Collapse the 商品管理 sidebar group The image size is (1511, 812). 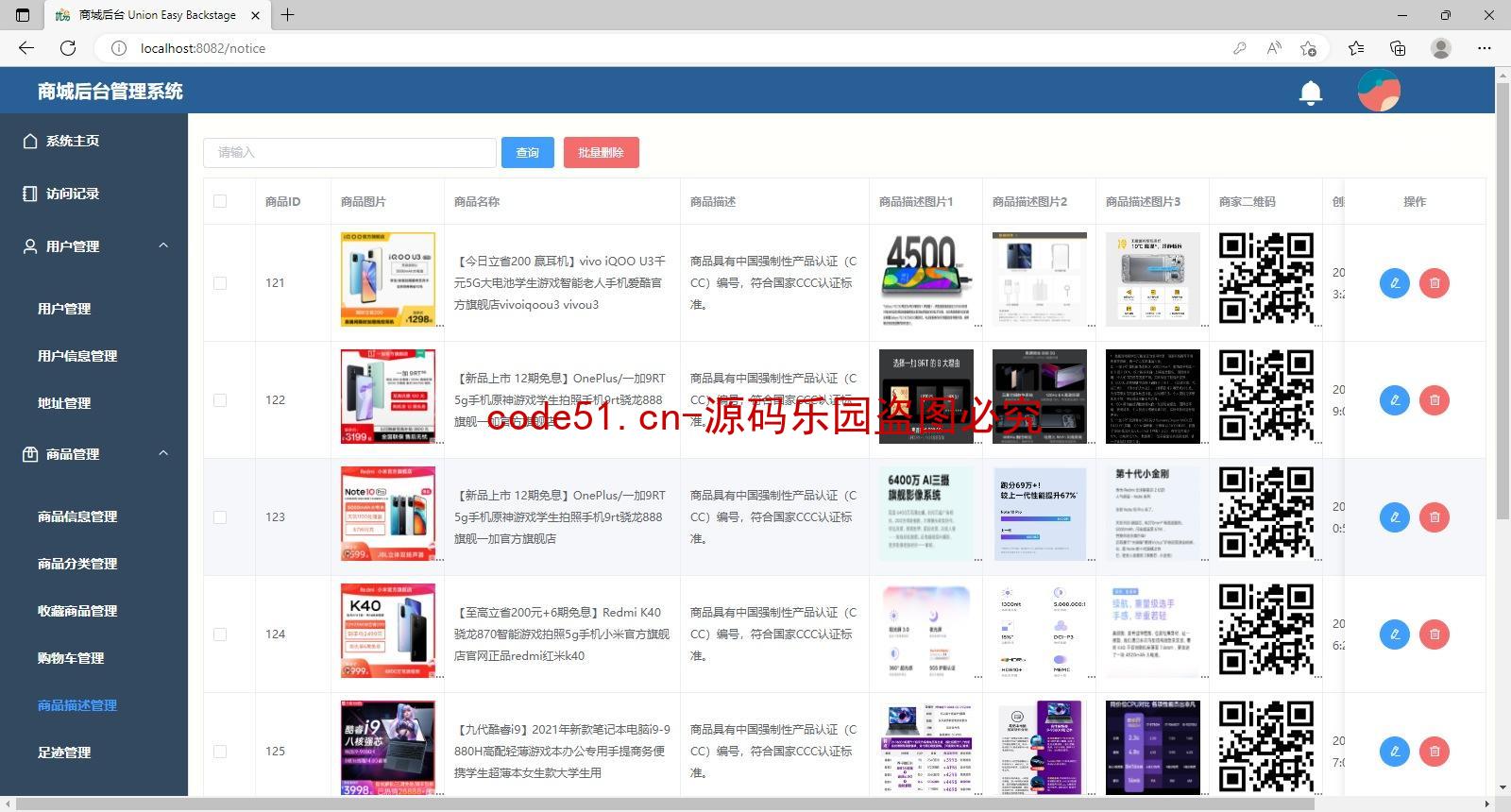point(94,454)
